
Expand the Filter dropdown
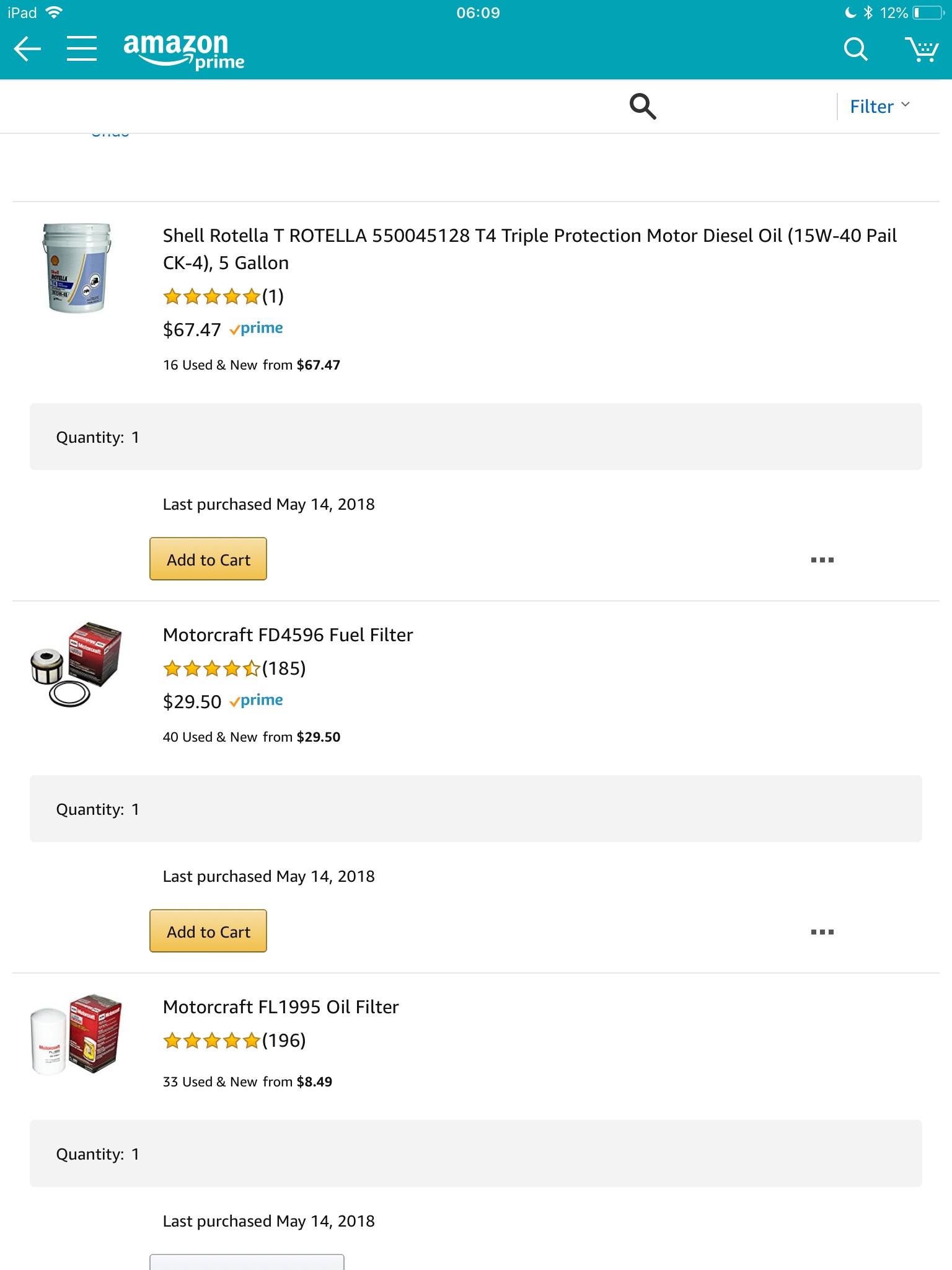click(x=879, y=107)
